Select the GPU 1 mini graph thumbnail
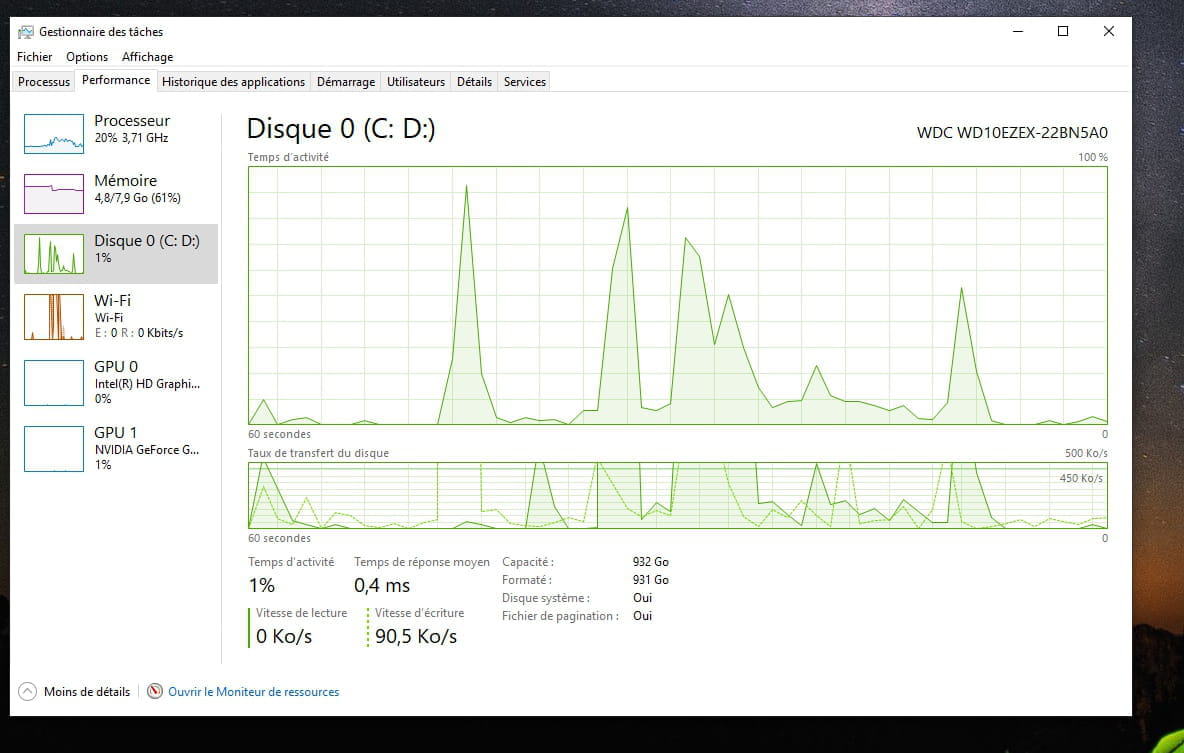 54,449
